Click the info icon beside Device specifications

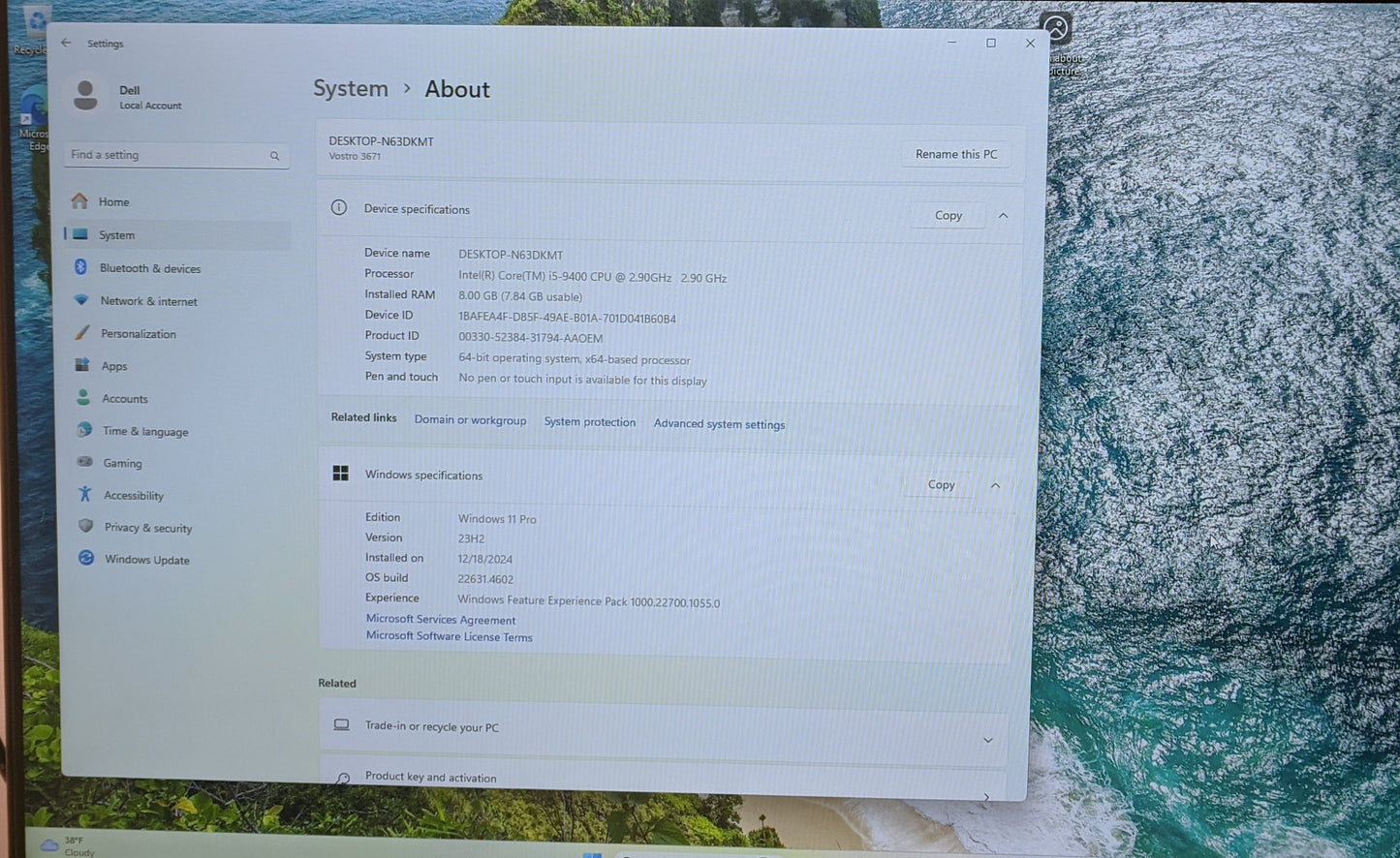tap(339, 207)
